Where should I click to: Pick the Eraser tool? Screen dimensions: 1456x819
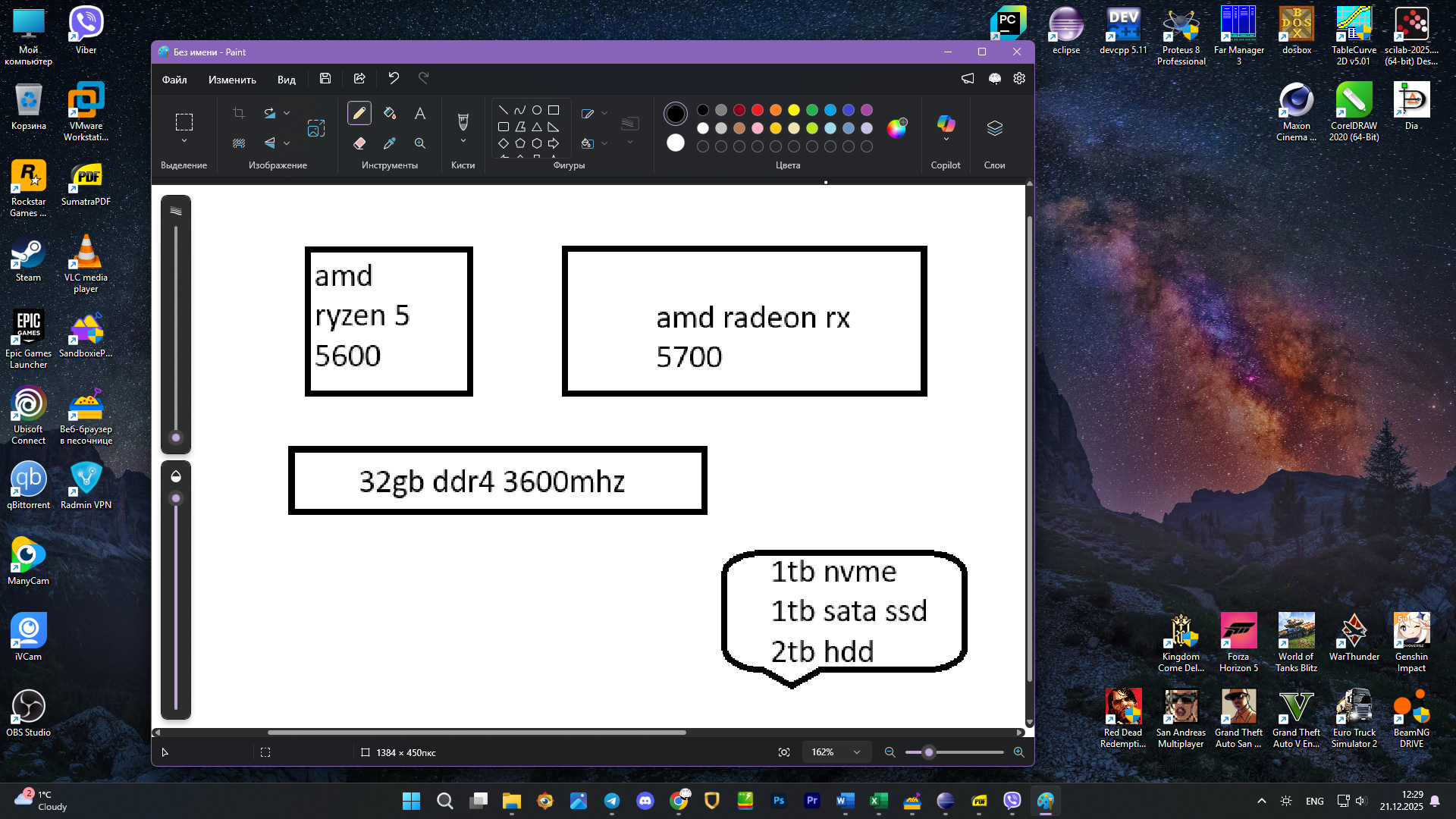[359, 143]
